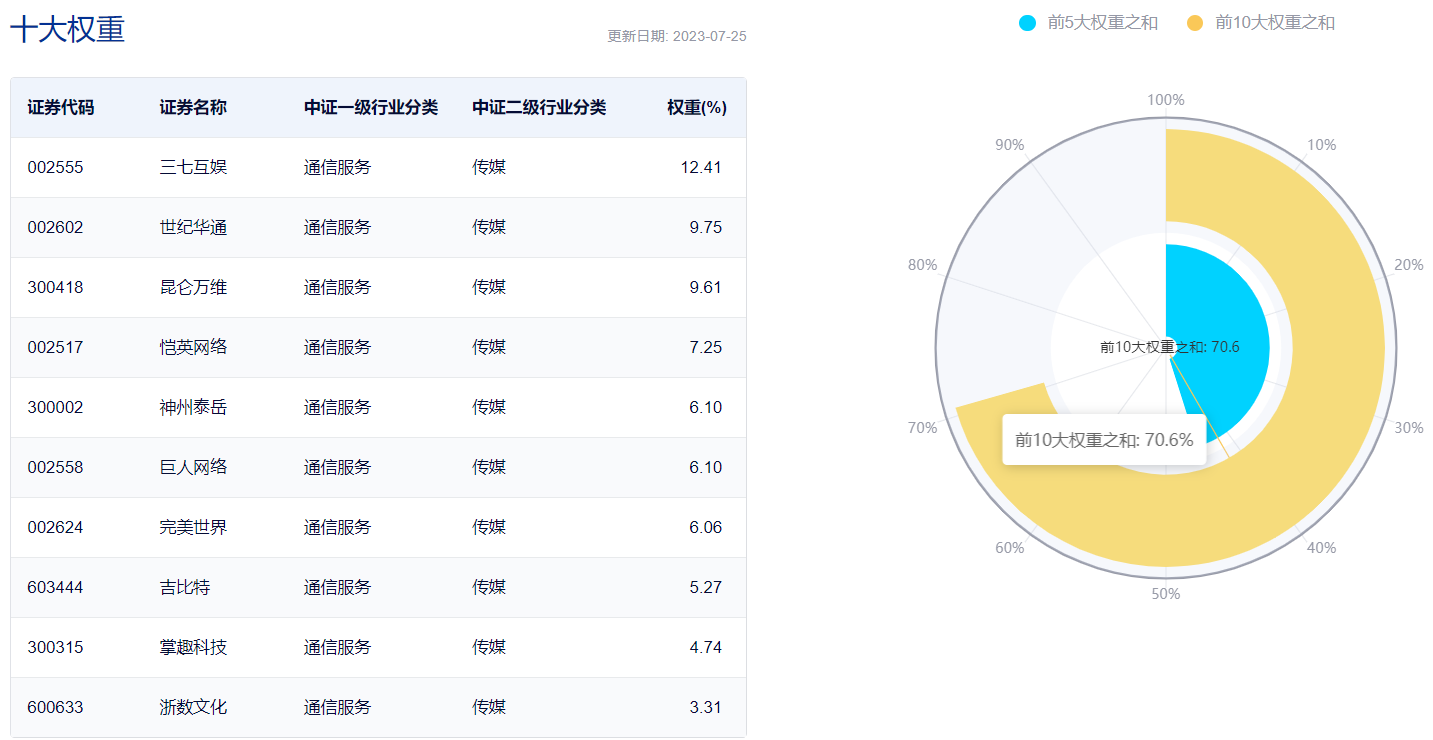The width and height of the screenshot is (1433, 740).
Task: Click the 前5大权重之和 legend label
Action: pos(1102,23)
